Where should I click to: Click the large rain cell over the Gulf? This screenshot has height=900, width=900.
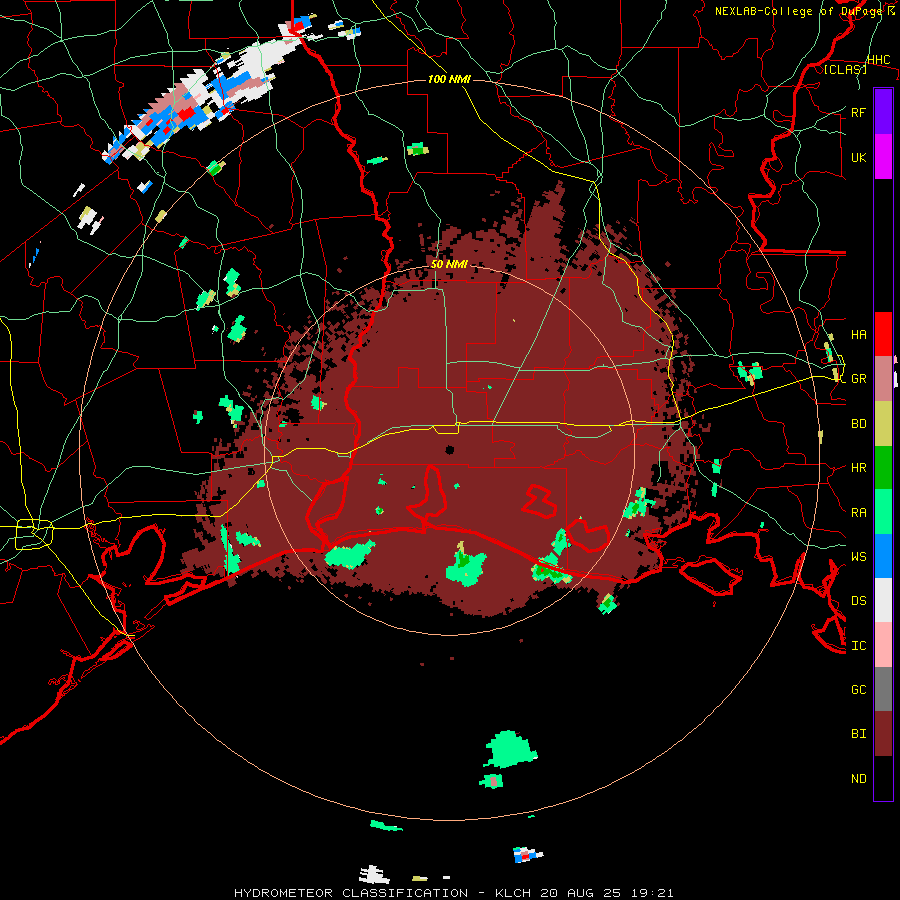(x=509, y=749)
